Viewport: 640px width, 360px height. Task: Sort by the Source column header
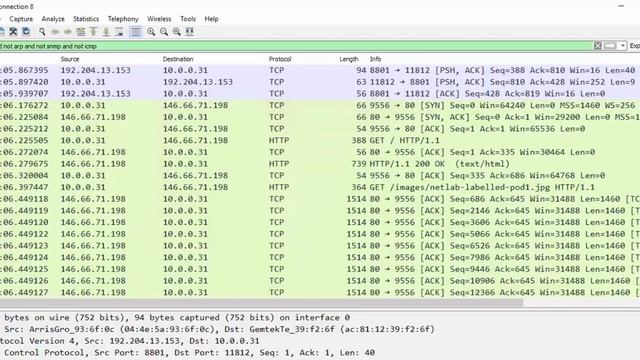coord(70,59)
